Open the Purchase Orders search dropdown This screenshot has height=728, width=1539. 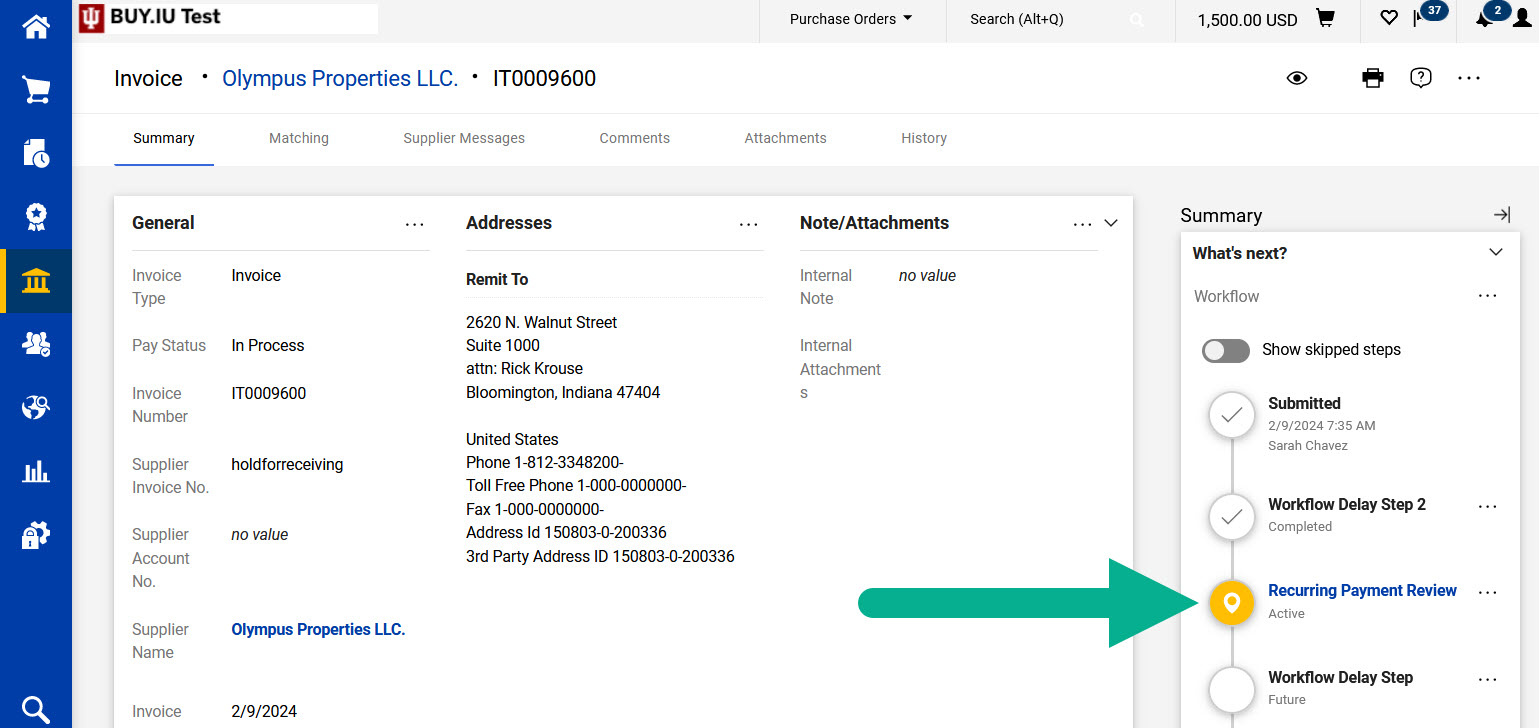coord(851,19)
